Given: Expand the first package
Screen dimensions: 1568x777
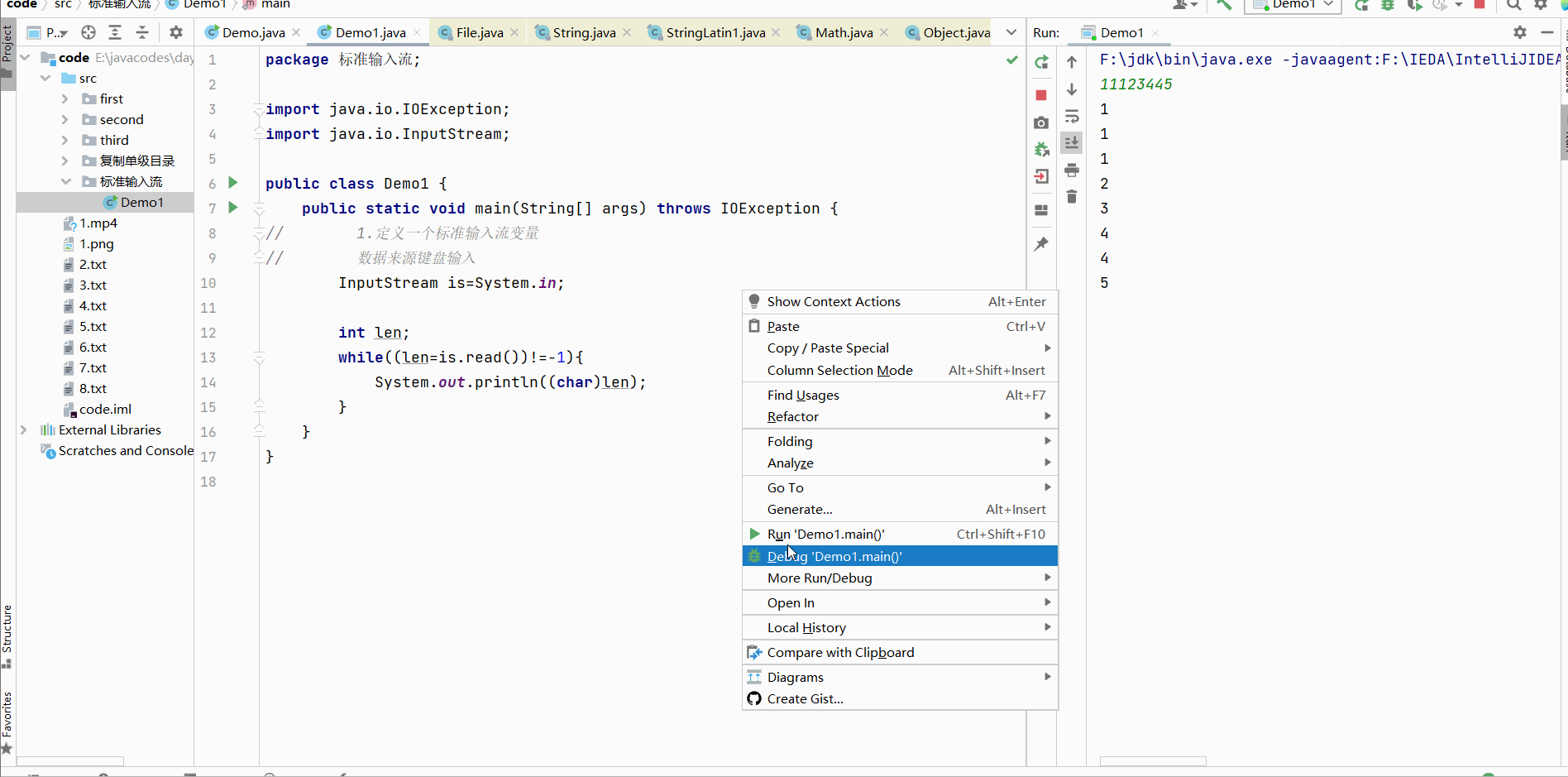Looking at the screenshot, I should pyautogui.click(x=65, y=98).
